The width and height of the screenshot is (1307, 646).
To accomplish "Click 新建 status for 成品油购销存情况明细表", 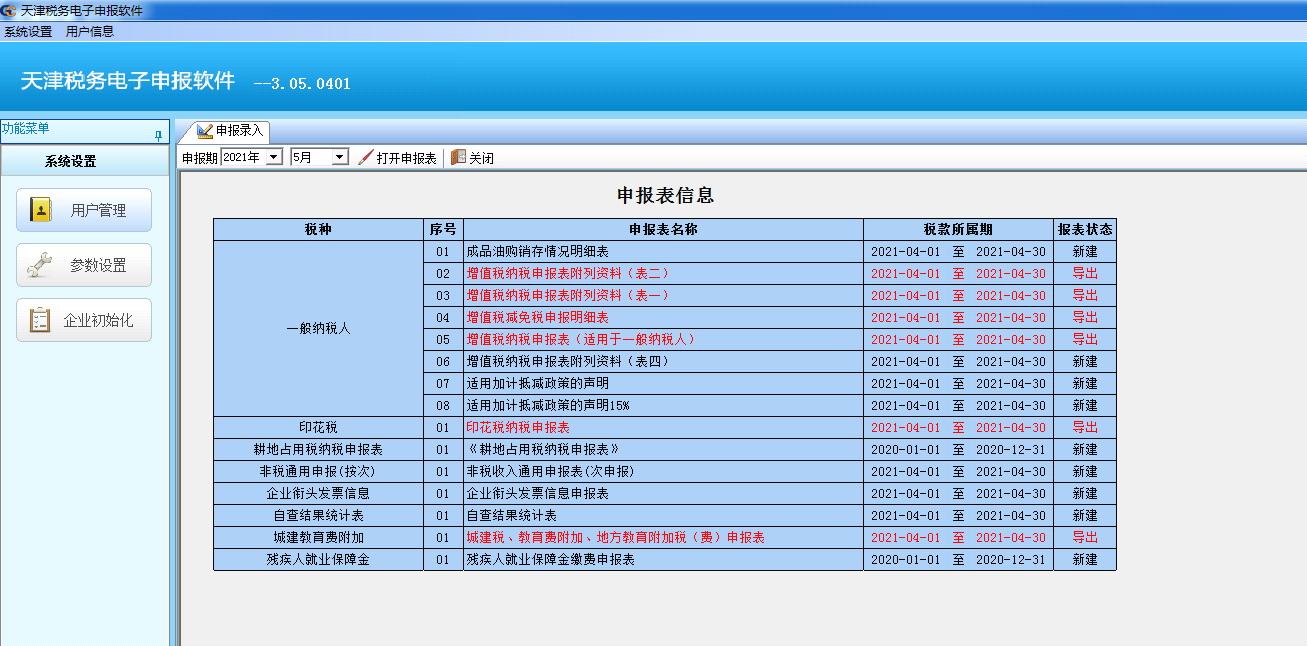I will click(x=1085, y=252).
